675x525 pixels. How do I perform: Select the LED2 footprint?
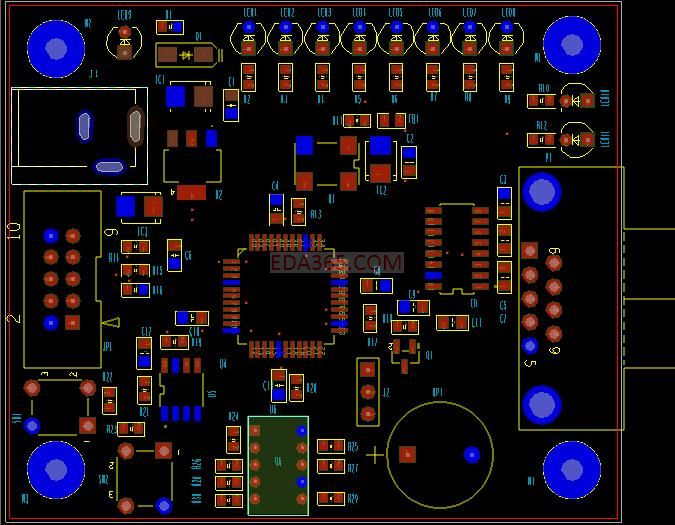[x=285, y=38]
